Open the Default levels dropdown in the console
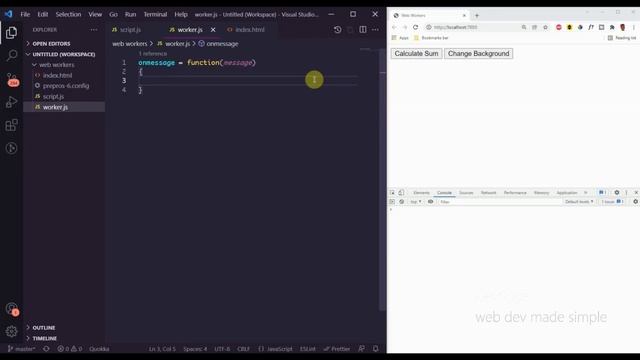Image resolution: width=640 pixels, height=360 pixels. click(579, 202)
